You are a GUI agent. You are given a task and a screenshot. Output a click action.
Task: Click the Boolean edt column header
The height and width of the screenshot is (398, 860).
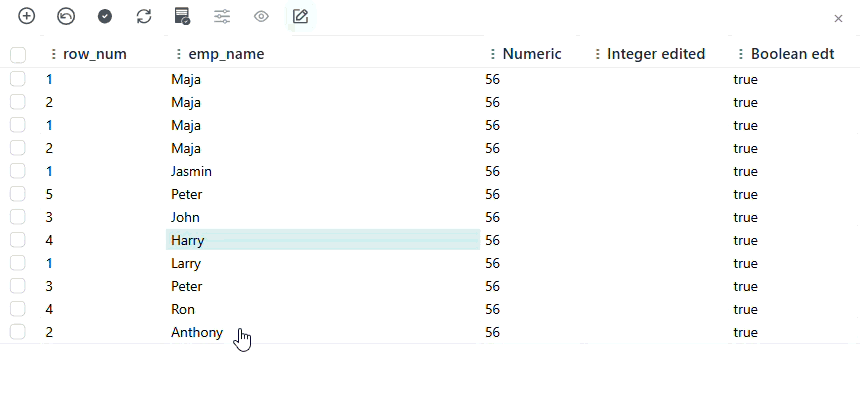[x=793, y=54]
